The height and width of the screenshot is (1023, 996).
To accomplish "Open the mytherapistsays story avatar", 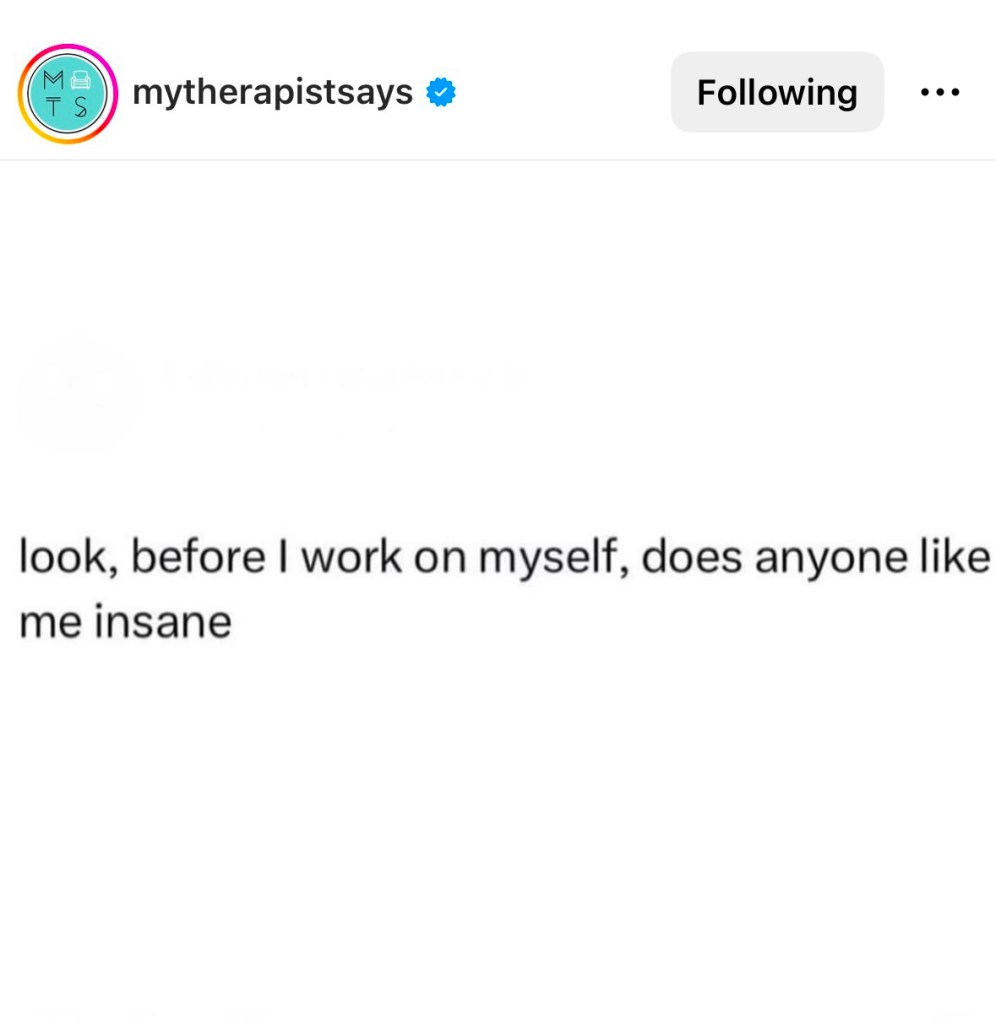I will (68, 93).
